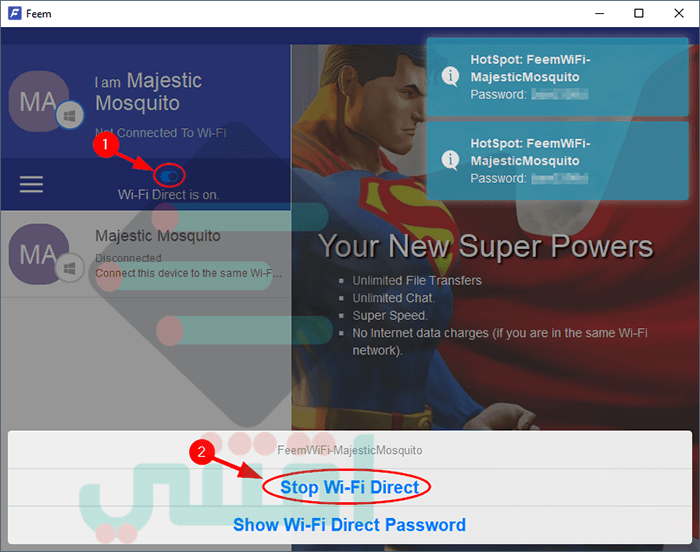Viewport: 700px width, 552px height.
Task: Maximize the Feem window
Action: pos(639,13)
